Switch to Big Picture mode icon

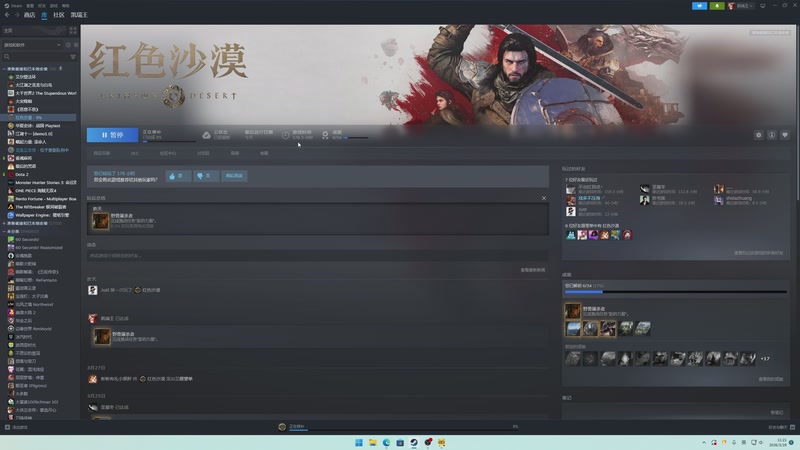click(x=763, y=6)
